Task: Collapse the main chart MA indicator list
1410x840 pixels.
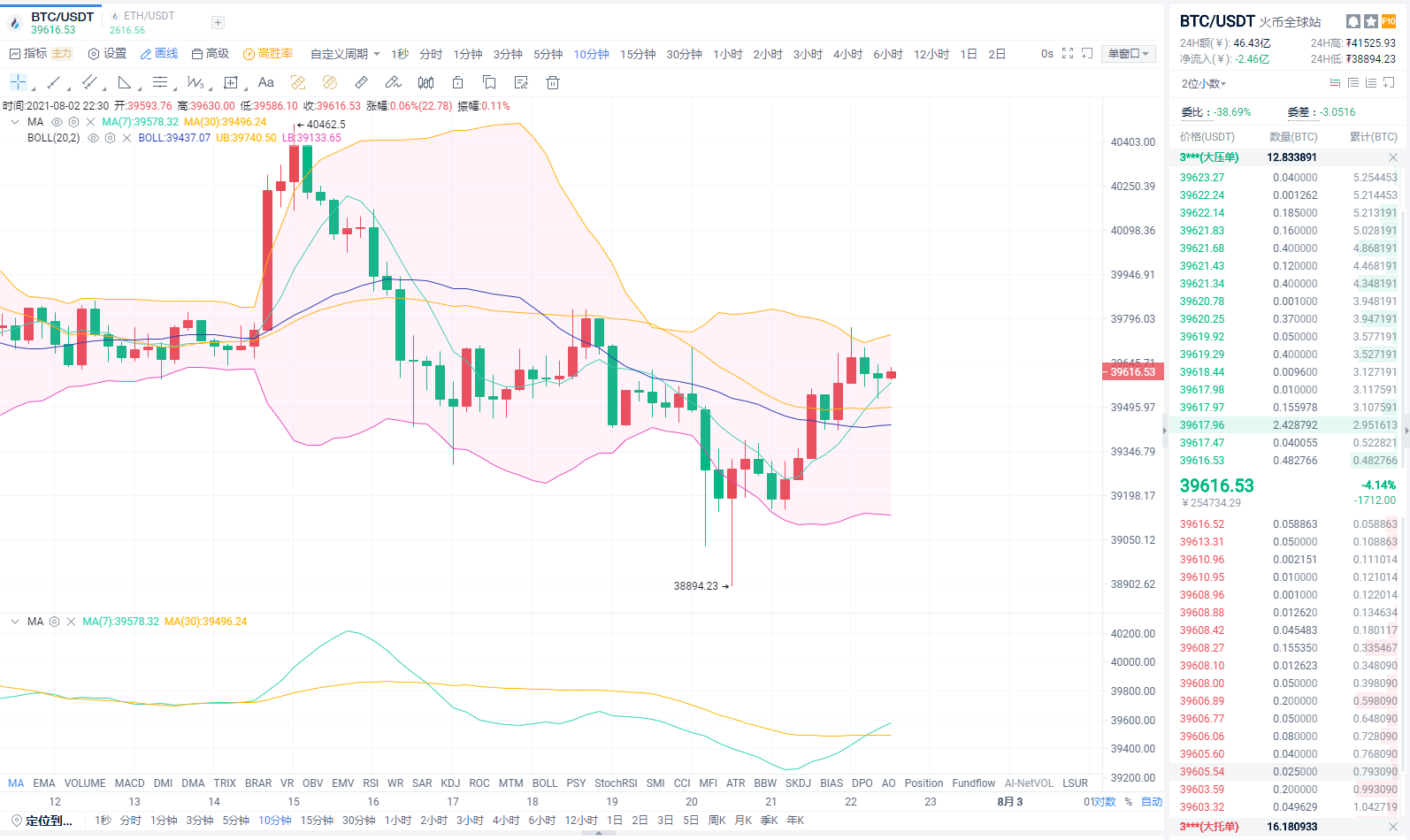Action: pyautogui.click(x=15, y=122)
